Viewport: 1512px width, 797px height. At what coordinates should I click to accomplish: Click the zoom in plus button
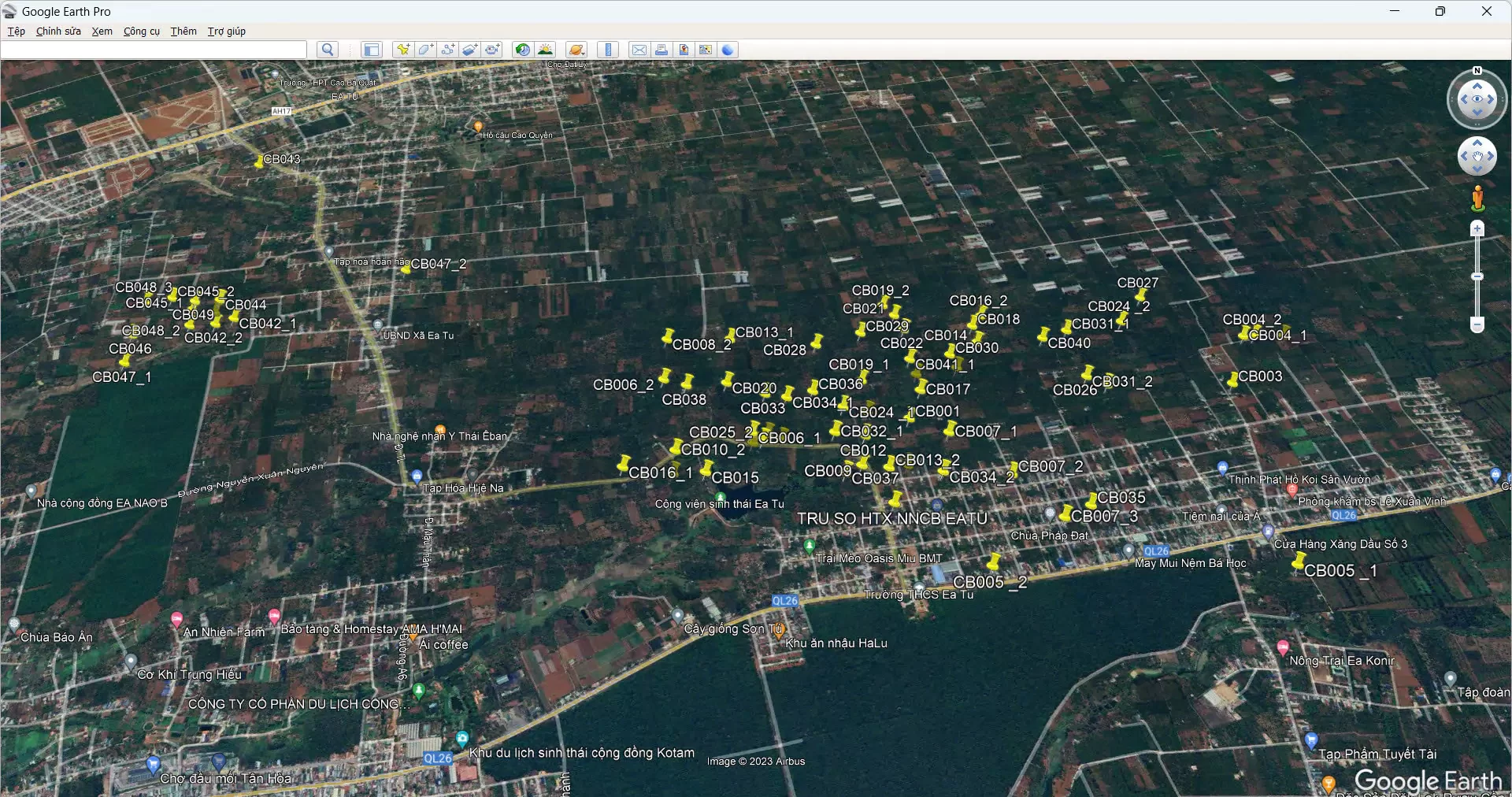pyautogui.click(x=1477, y=229)
